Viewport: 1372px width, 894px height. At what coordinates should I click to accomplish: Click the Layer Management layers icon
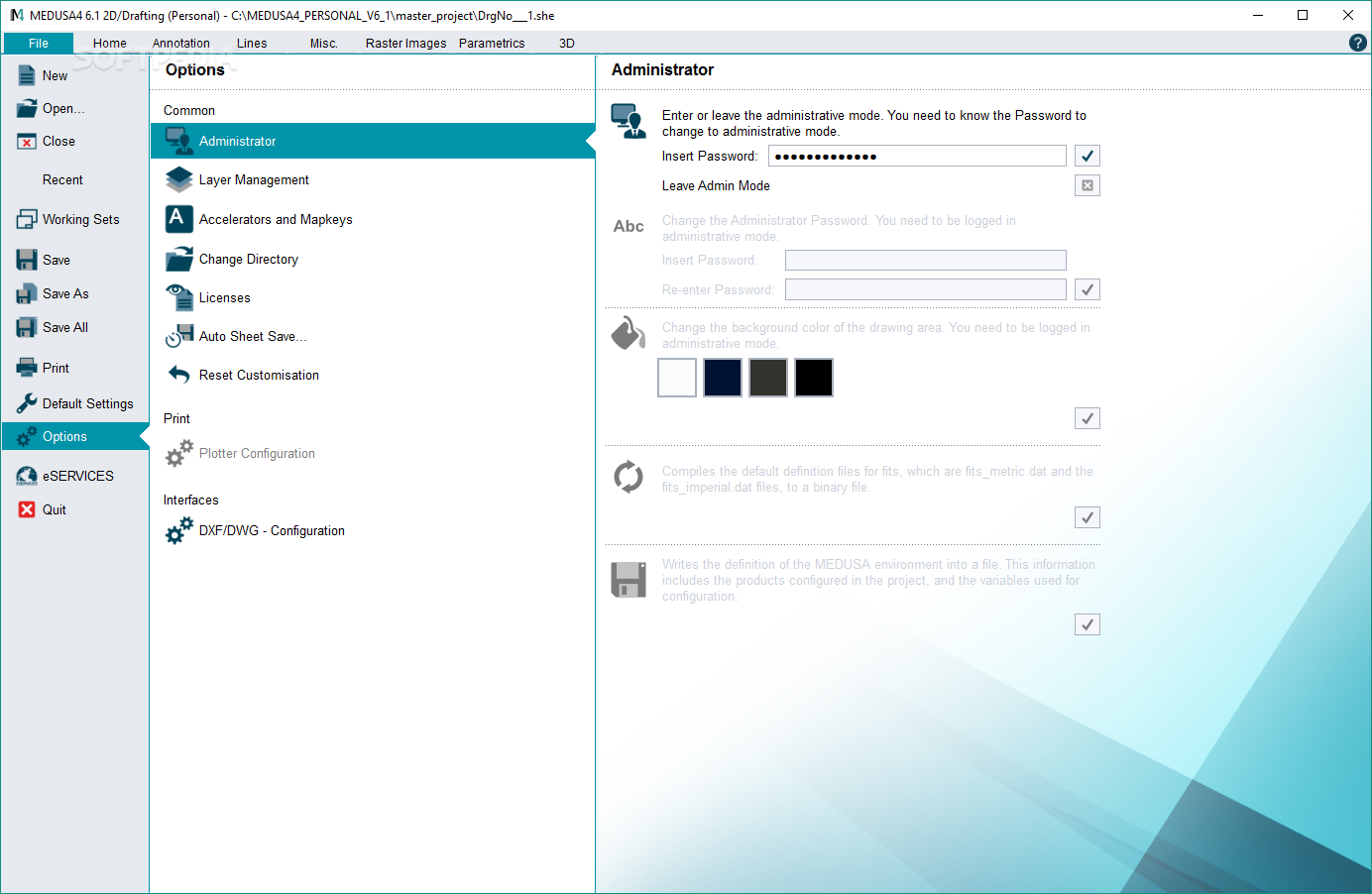(x=179, y=179)
